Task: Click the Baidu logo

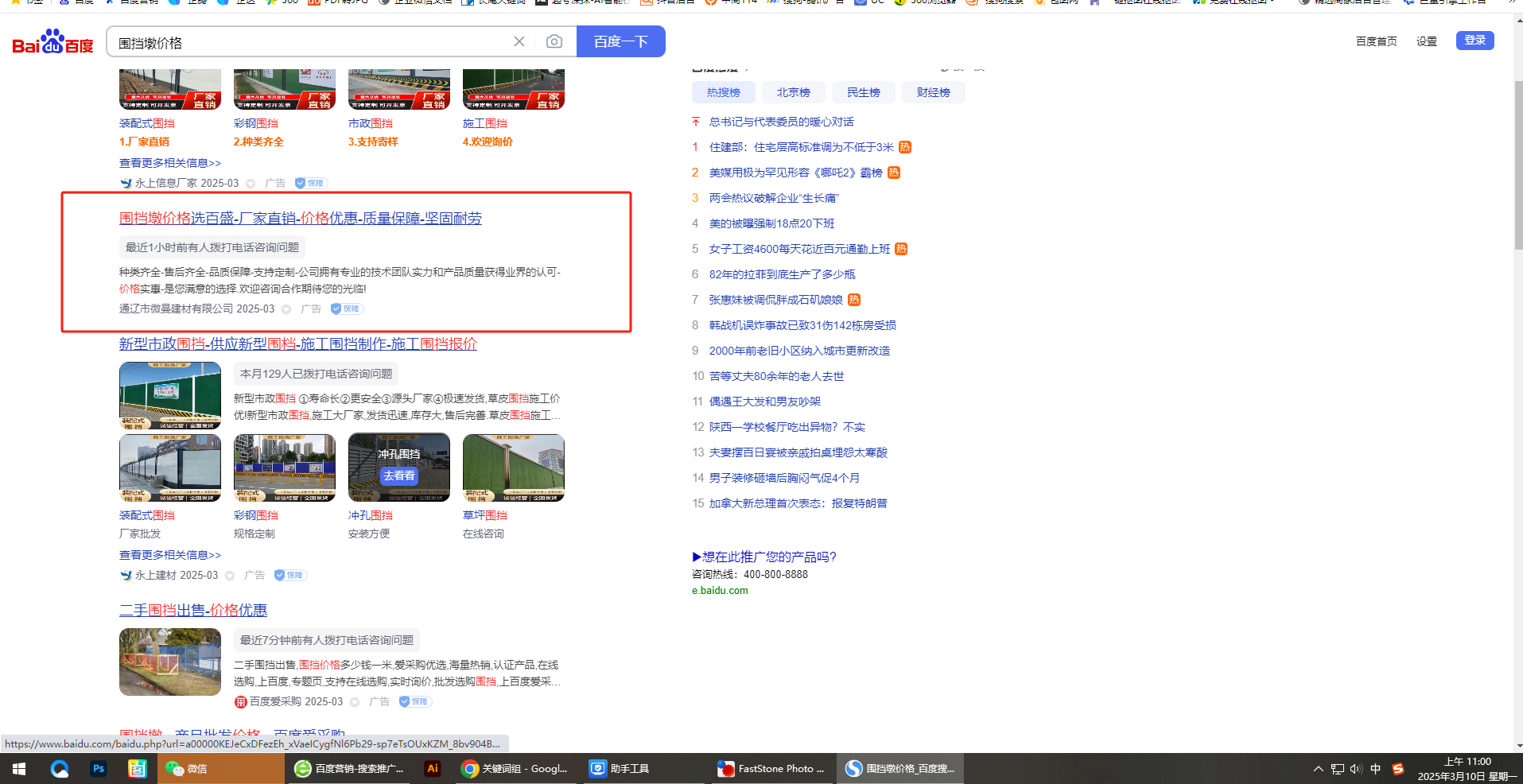Action: [x=52, y=41]
